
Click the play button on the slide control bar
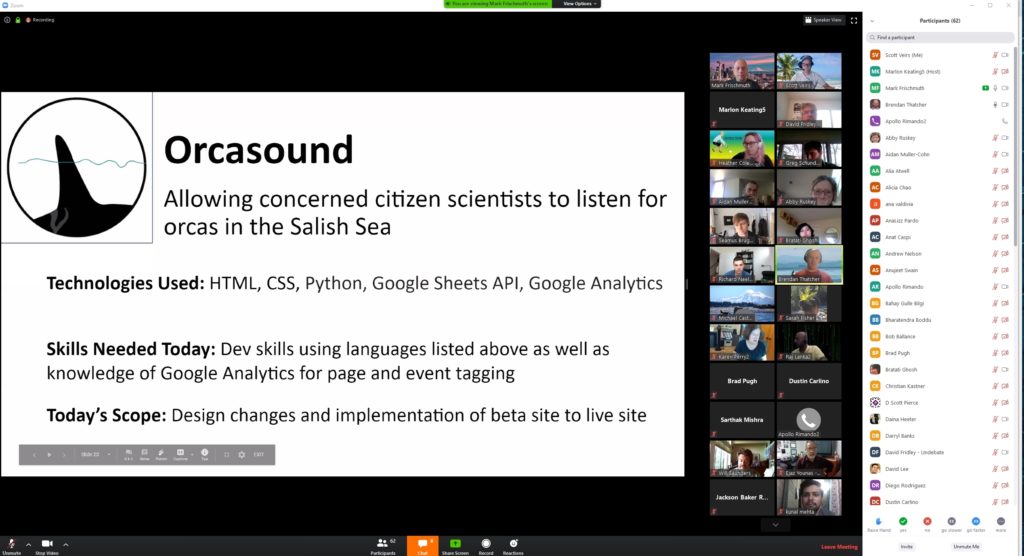pyautogui.click(x=49, y=455)
